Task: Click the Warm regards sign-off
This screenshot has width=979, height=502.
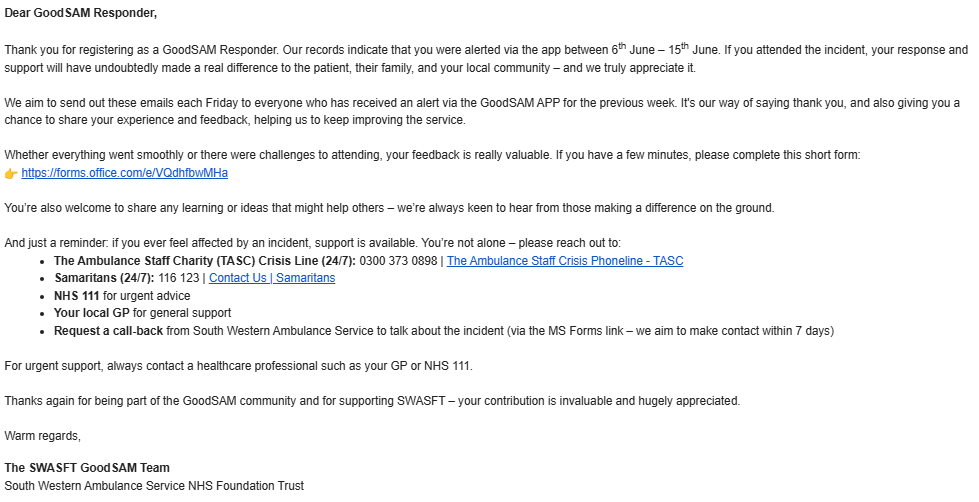Action: pos(43,435)
